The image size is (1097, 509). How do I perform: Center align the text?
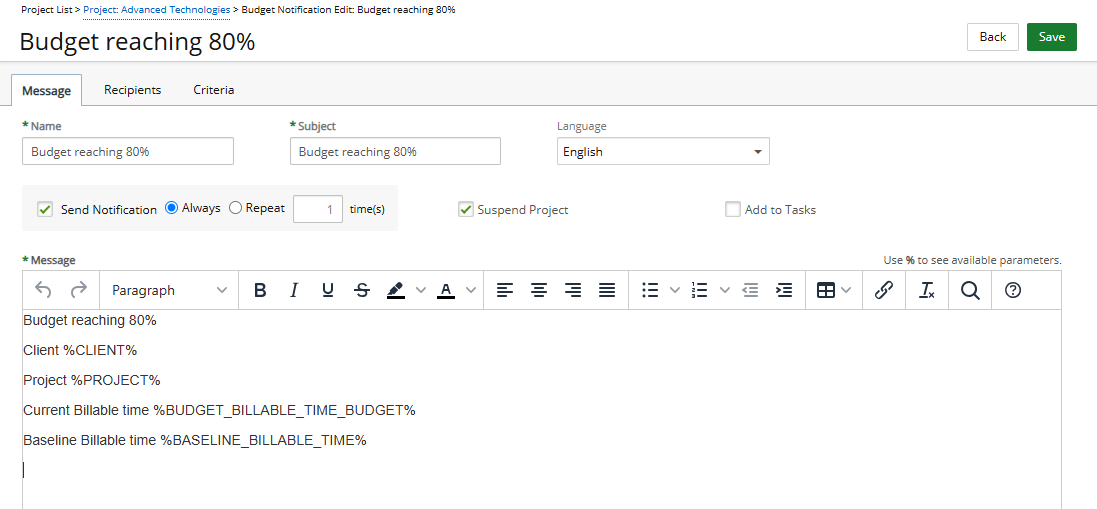coord(539,290)
